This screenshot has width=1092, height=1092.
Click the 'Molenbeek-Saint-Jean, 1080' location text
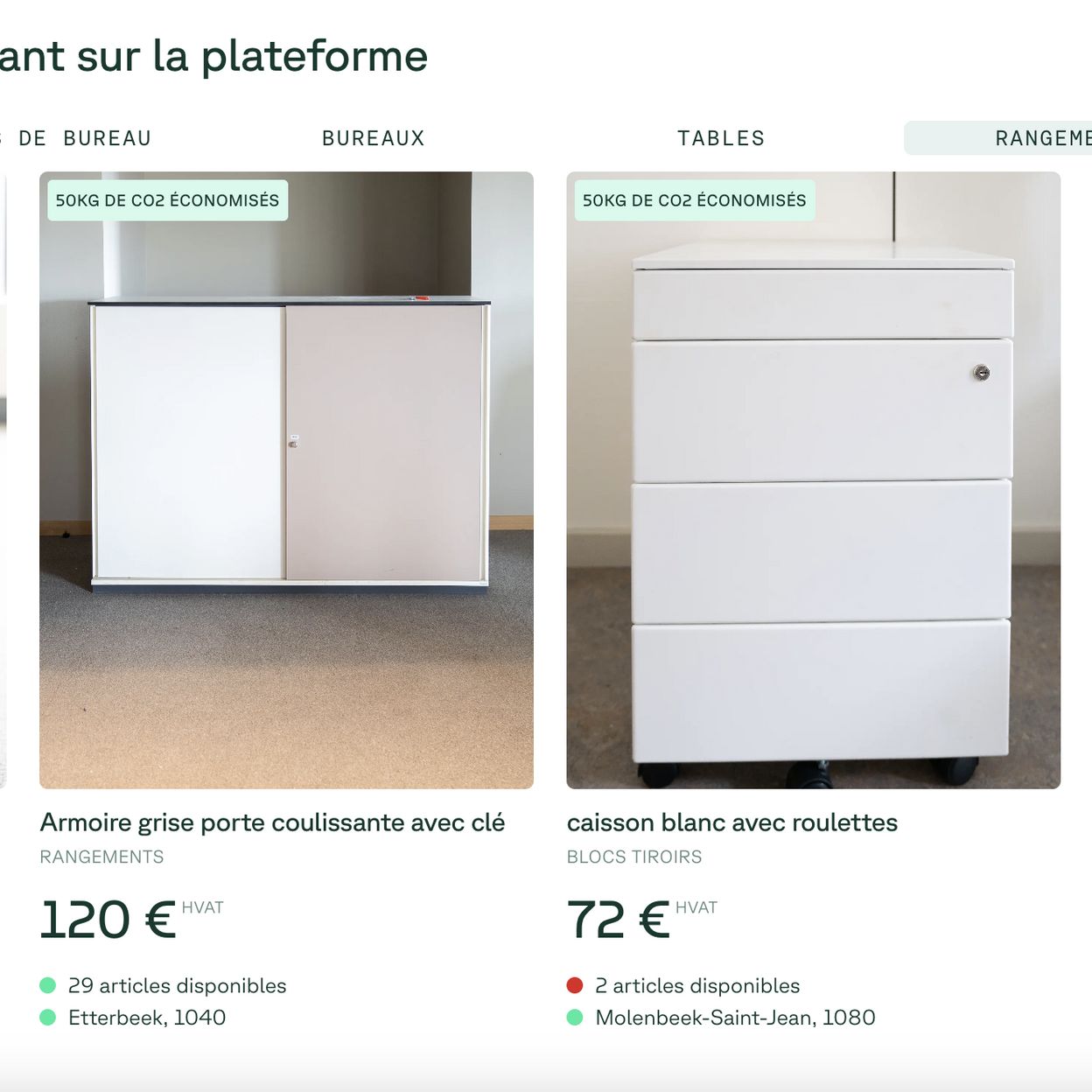pyautogui.click(x=735, y=1018)
